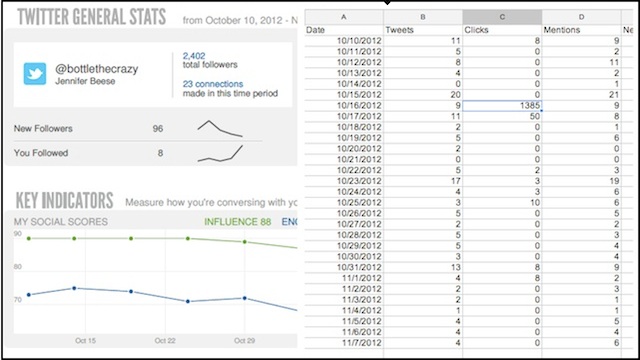Select the Mentions cell with 19
Screen dimensions: 640x360
point(581,181)
